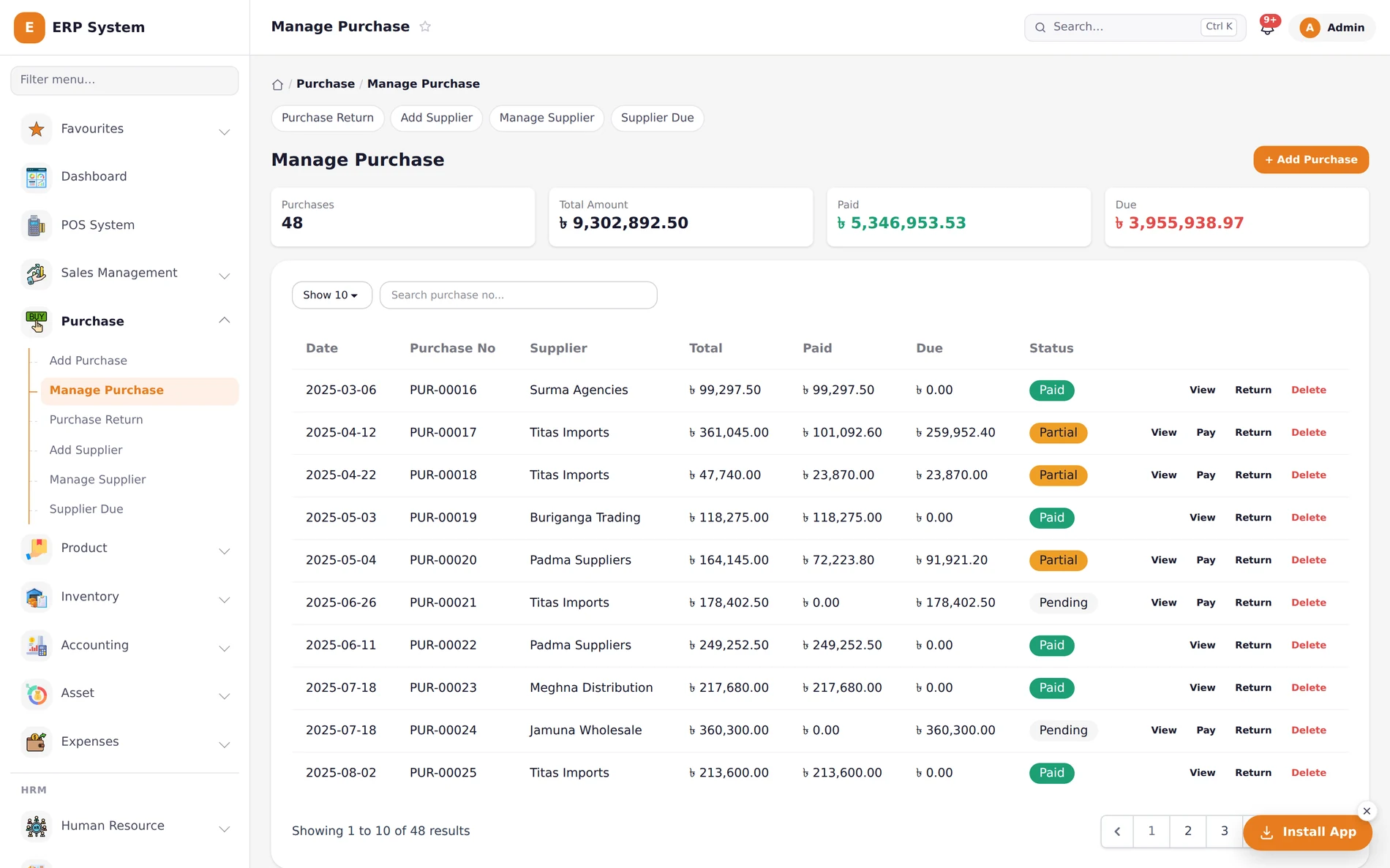Click the POS System icon

click(x=36, y=225)
